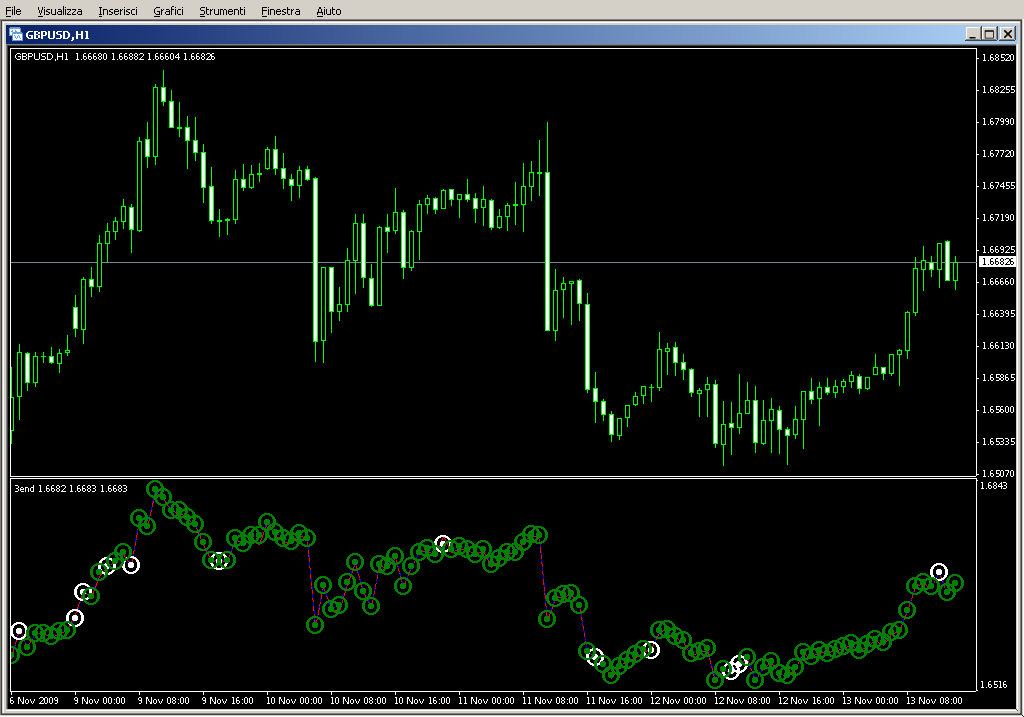Click the 12 Nov 08:00 time label
This screenshot has width=1024, height=717.
coord(742,701)
